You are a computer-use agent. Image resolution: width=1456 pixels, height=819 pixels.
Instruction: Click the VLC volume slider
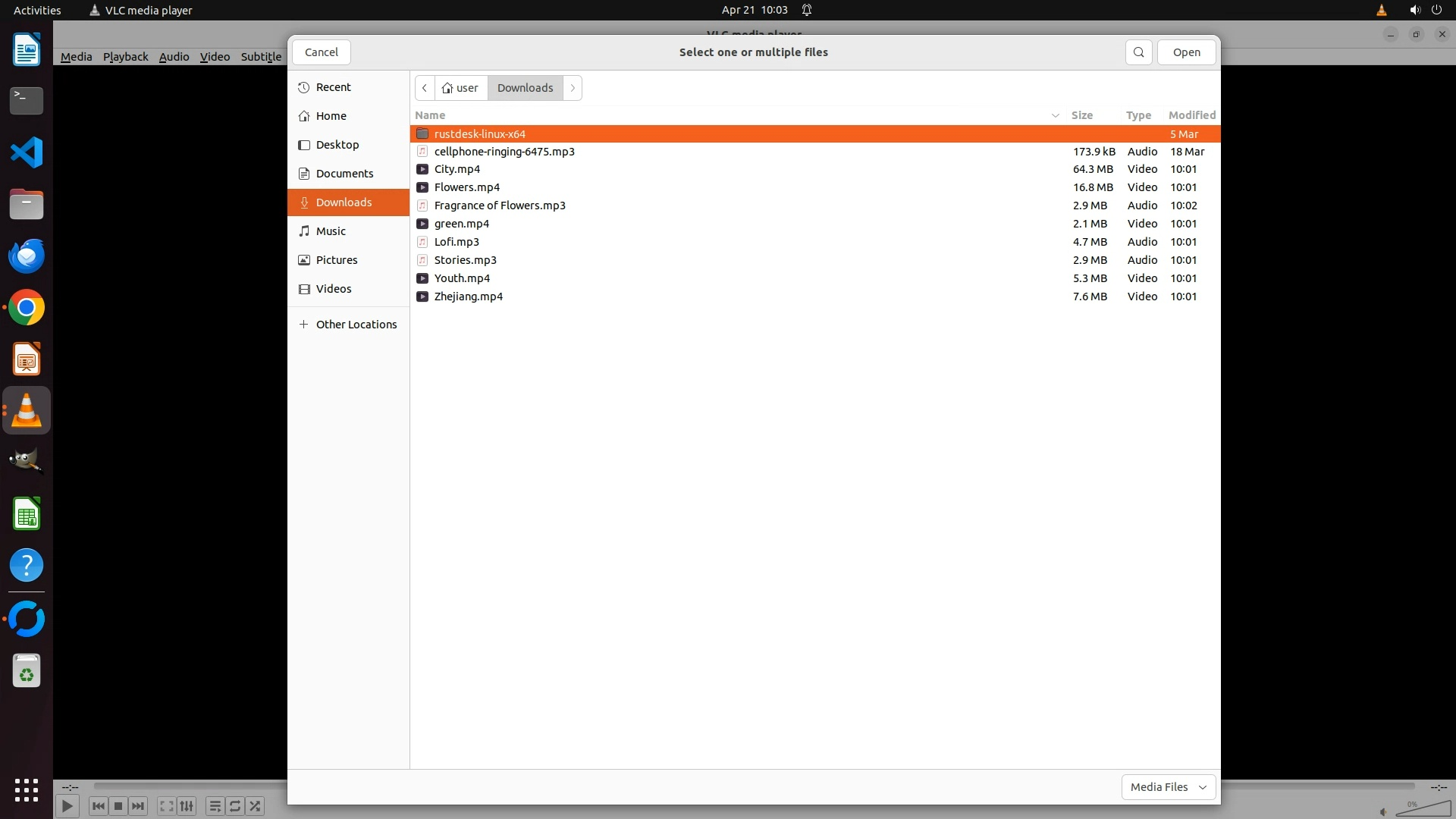pos(1423,809)
